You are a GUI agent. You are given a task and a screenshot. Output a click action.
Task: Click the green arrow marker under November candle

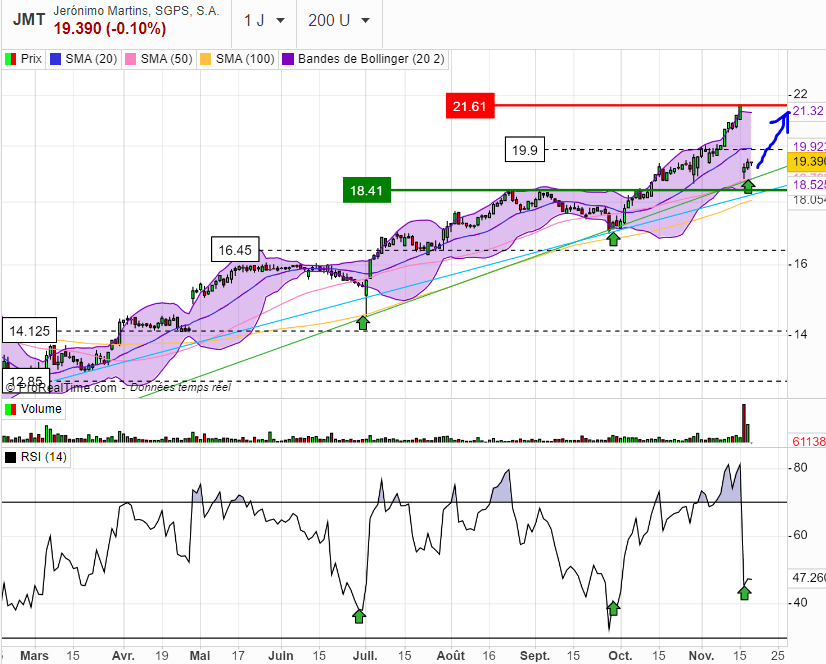[x=748, y=185]
